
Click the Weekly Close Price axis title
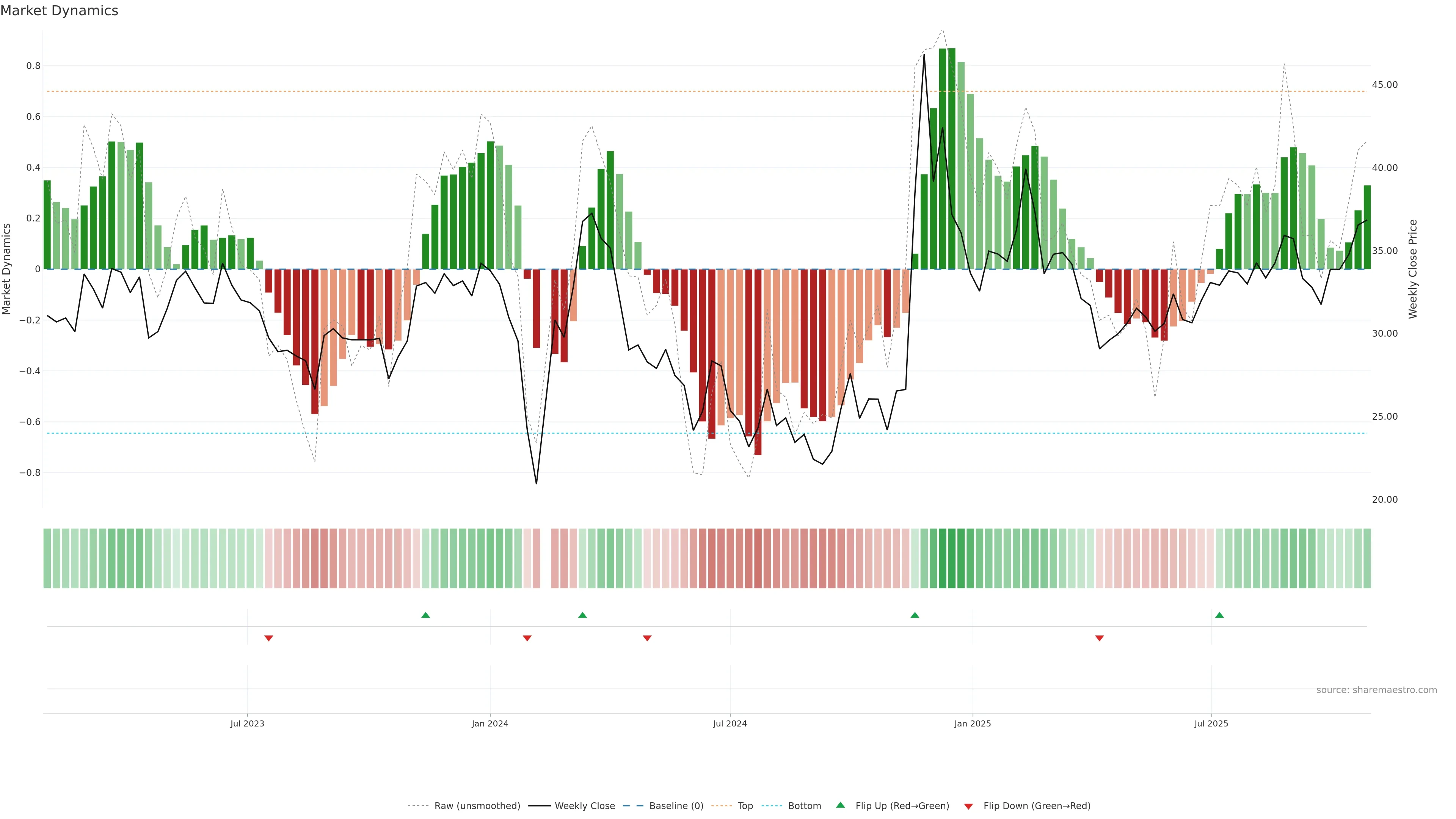1412,269
